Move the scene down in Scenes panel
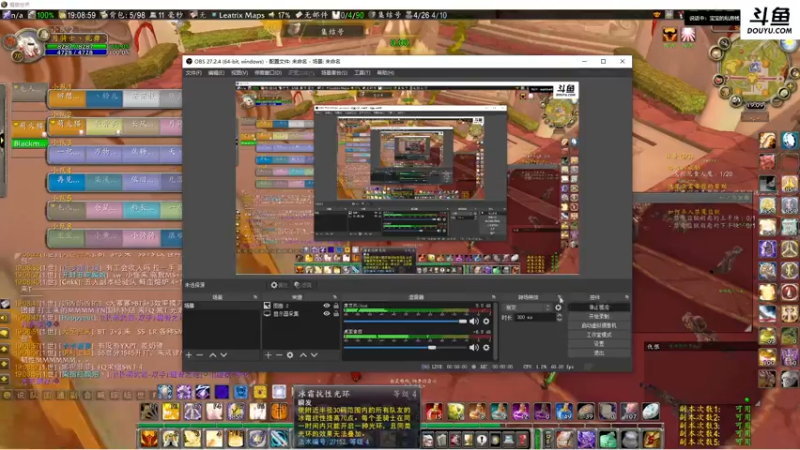 tap(223, 355)
